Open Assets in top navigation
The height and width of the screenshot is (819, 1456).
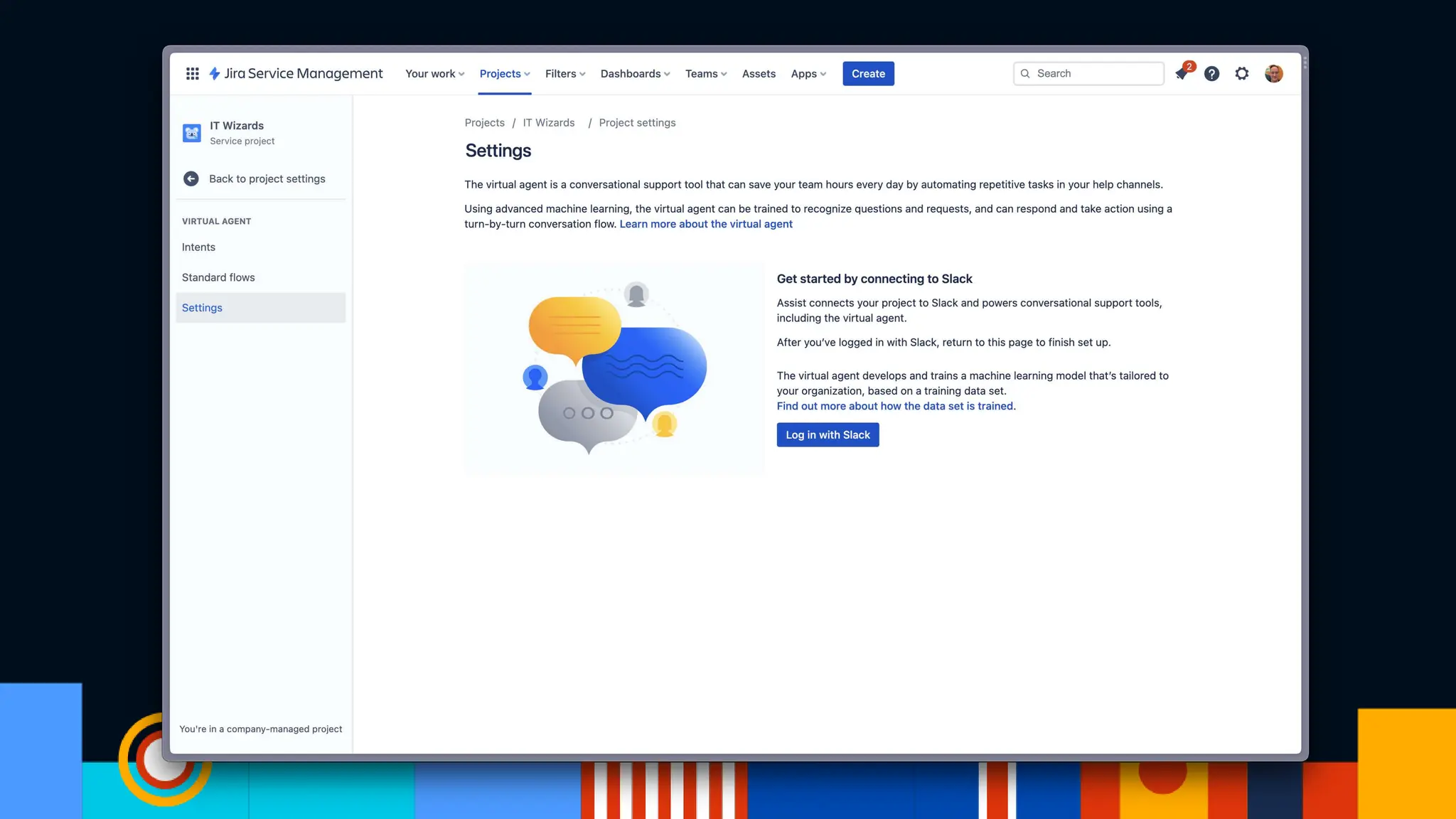point(759,73)
